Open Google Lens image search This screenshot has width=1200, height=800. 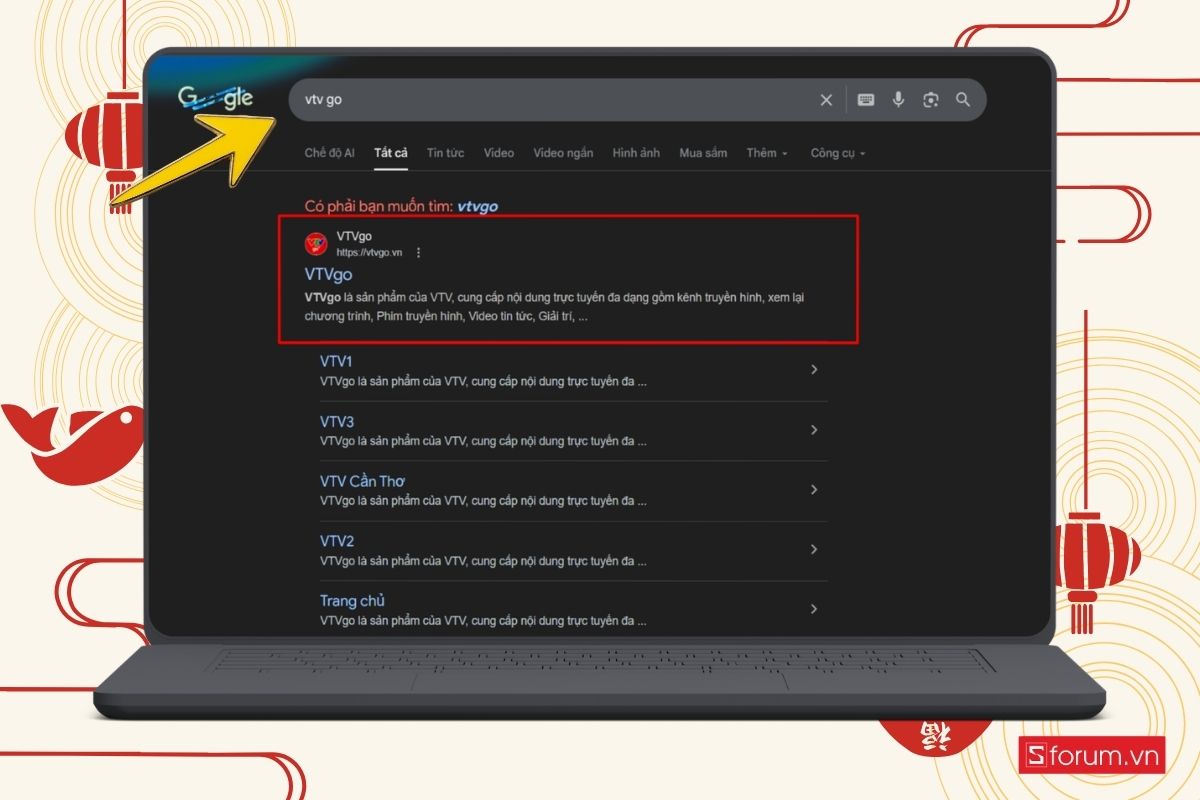coord(931,99)
